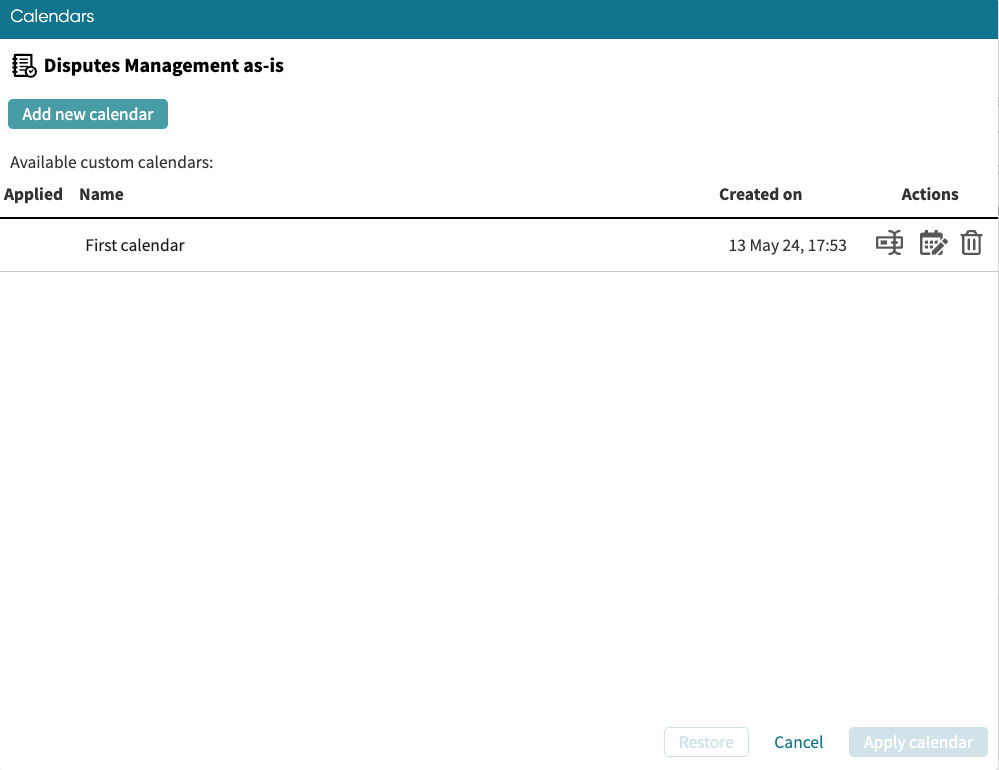Select the rename action icon for First calendar
This screenshot has height=770, width=999.
890,243
